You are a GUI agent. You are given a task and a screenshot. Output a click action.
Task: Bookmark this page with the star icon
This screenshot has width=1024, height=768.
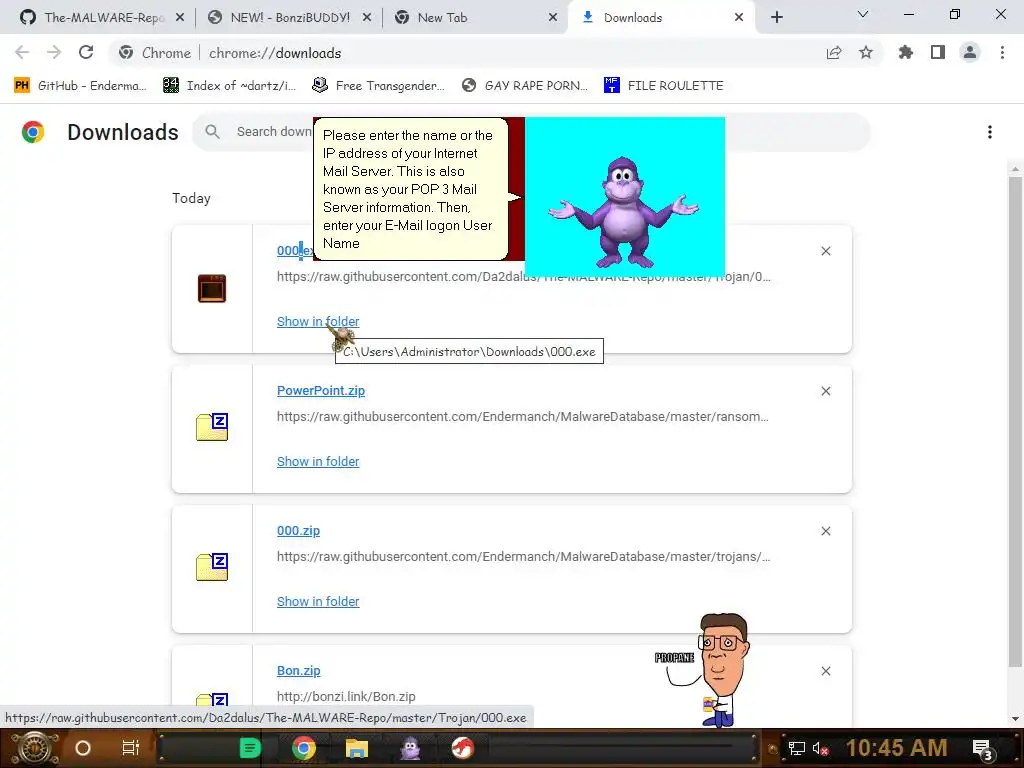pos(866,53)
